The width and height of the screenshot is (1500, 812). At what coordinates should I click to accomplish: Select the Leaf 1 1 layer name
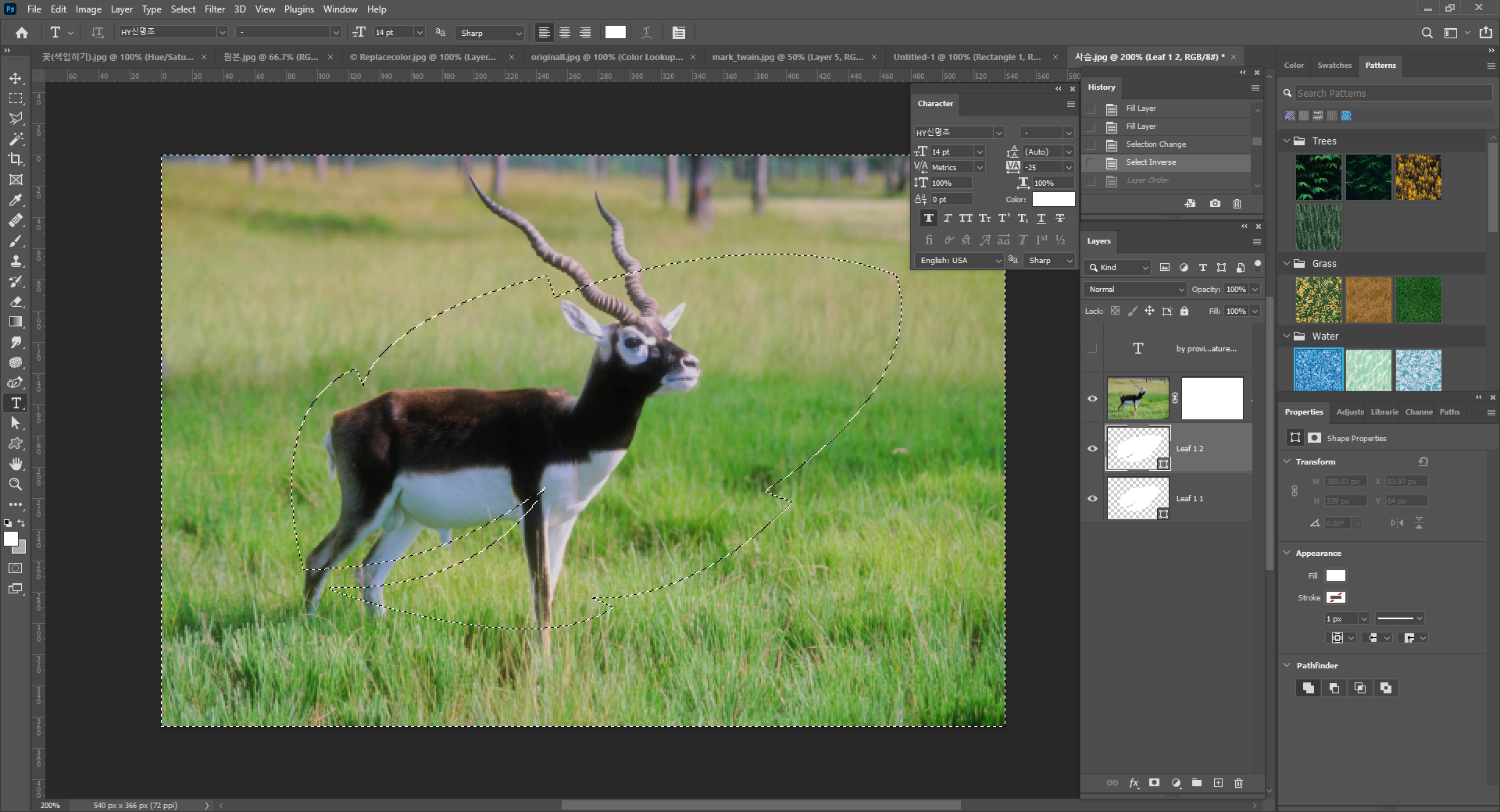pos(1190,498)
